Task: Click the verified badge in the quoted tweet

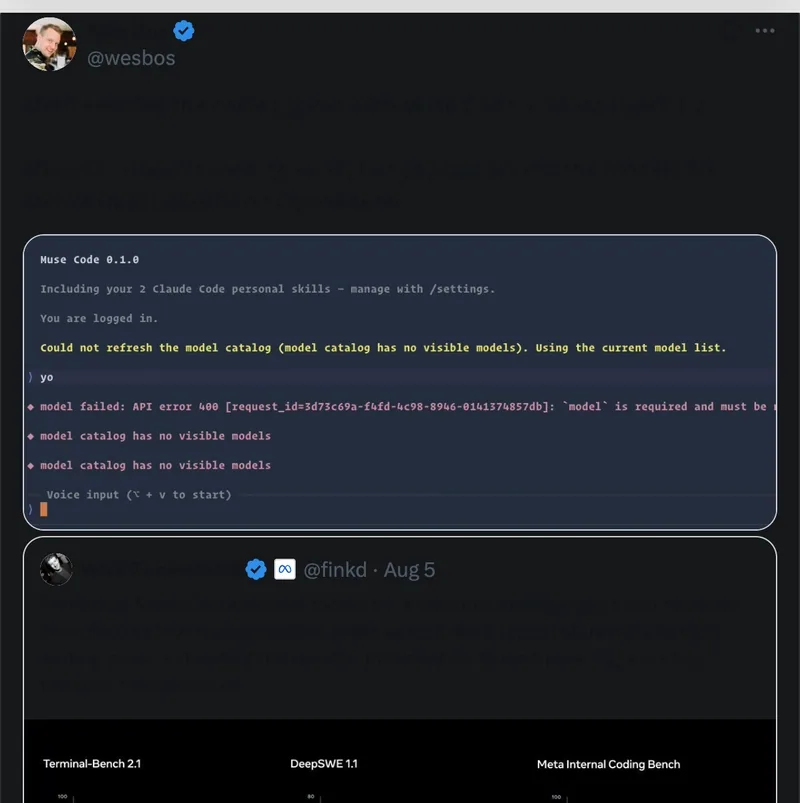Action: (x=256, y=569)
